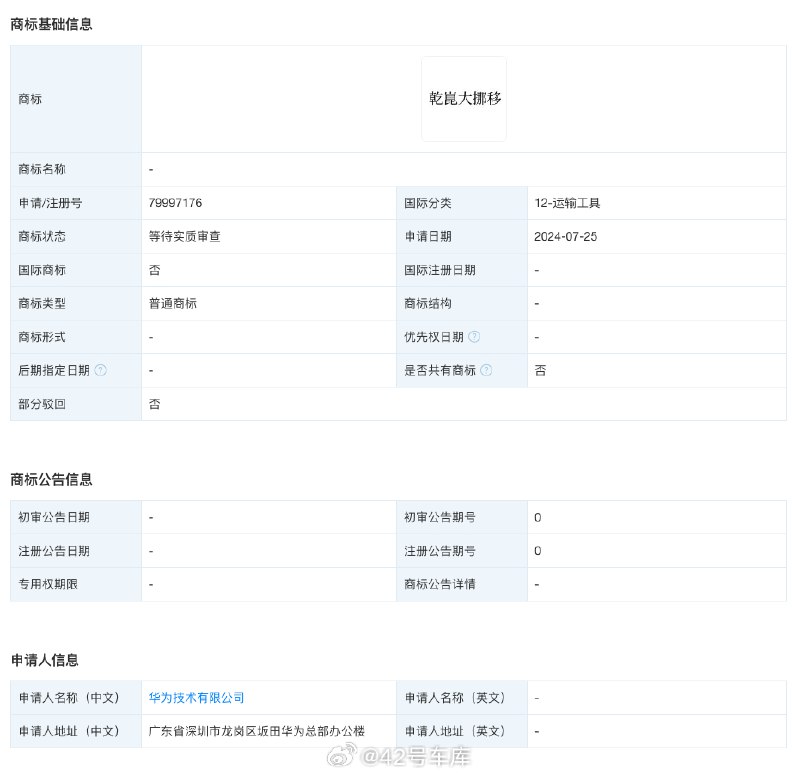This screenshot has height=775, width=800.
Task: Open the 华为技术有限公司 applicant link
Action: click(x=196, y=697)
